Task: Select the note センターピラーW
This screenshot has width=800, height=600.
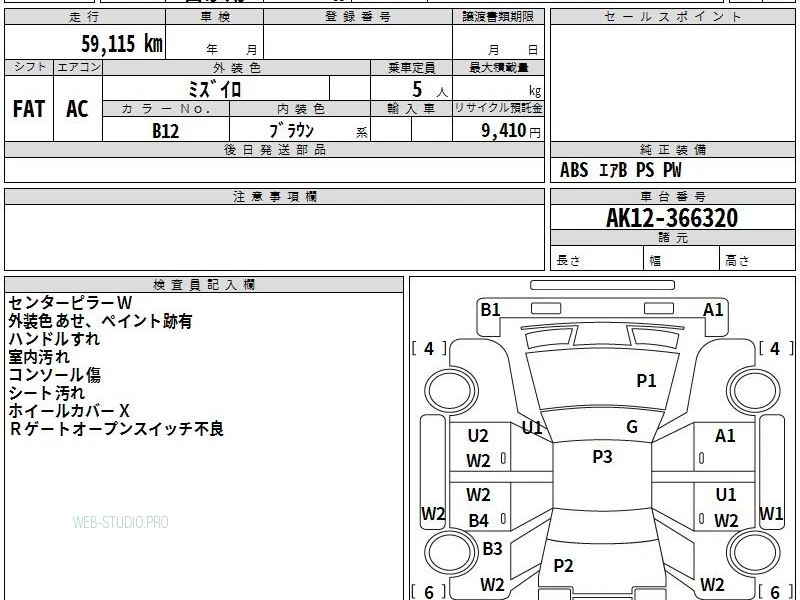Action: pos(70,303)
